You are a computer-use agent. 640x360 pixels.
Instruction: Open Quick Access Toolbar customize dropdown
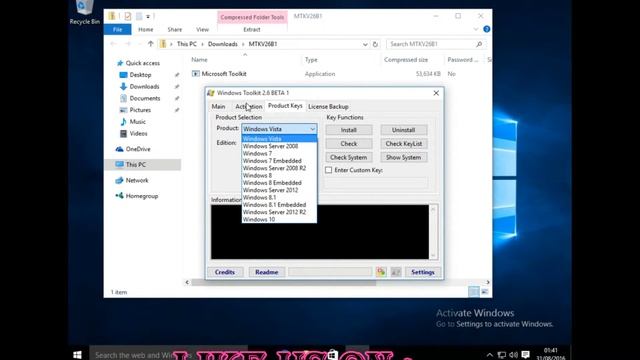coord(148,17)
